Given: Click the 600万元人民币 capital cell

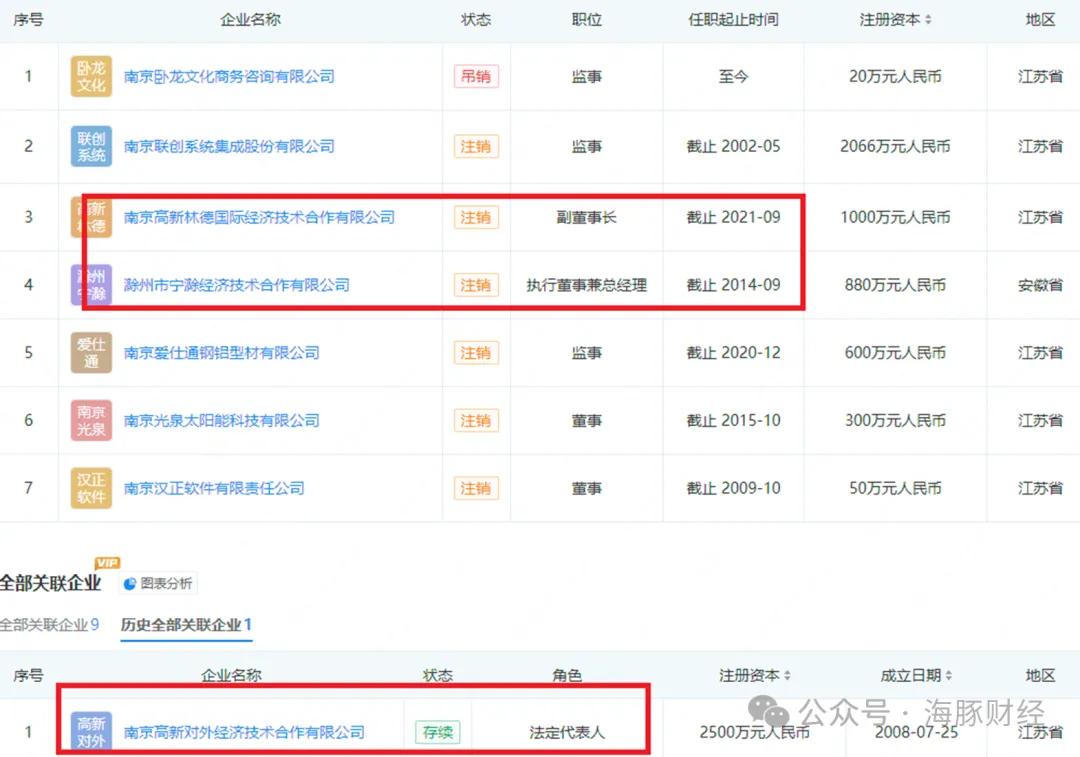Looking at the screenshot, I should pyautogui.click(x=895, y=353).
